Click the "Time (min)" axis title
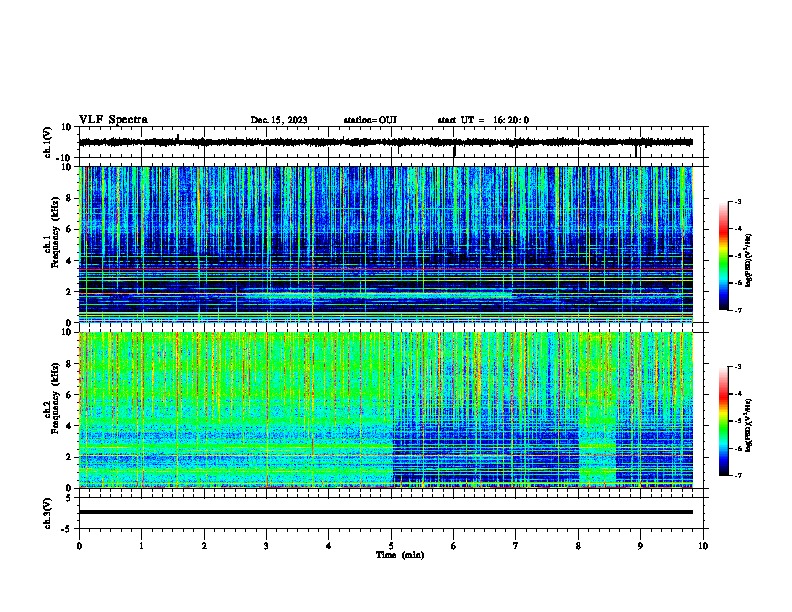 pos(400,555)
